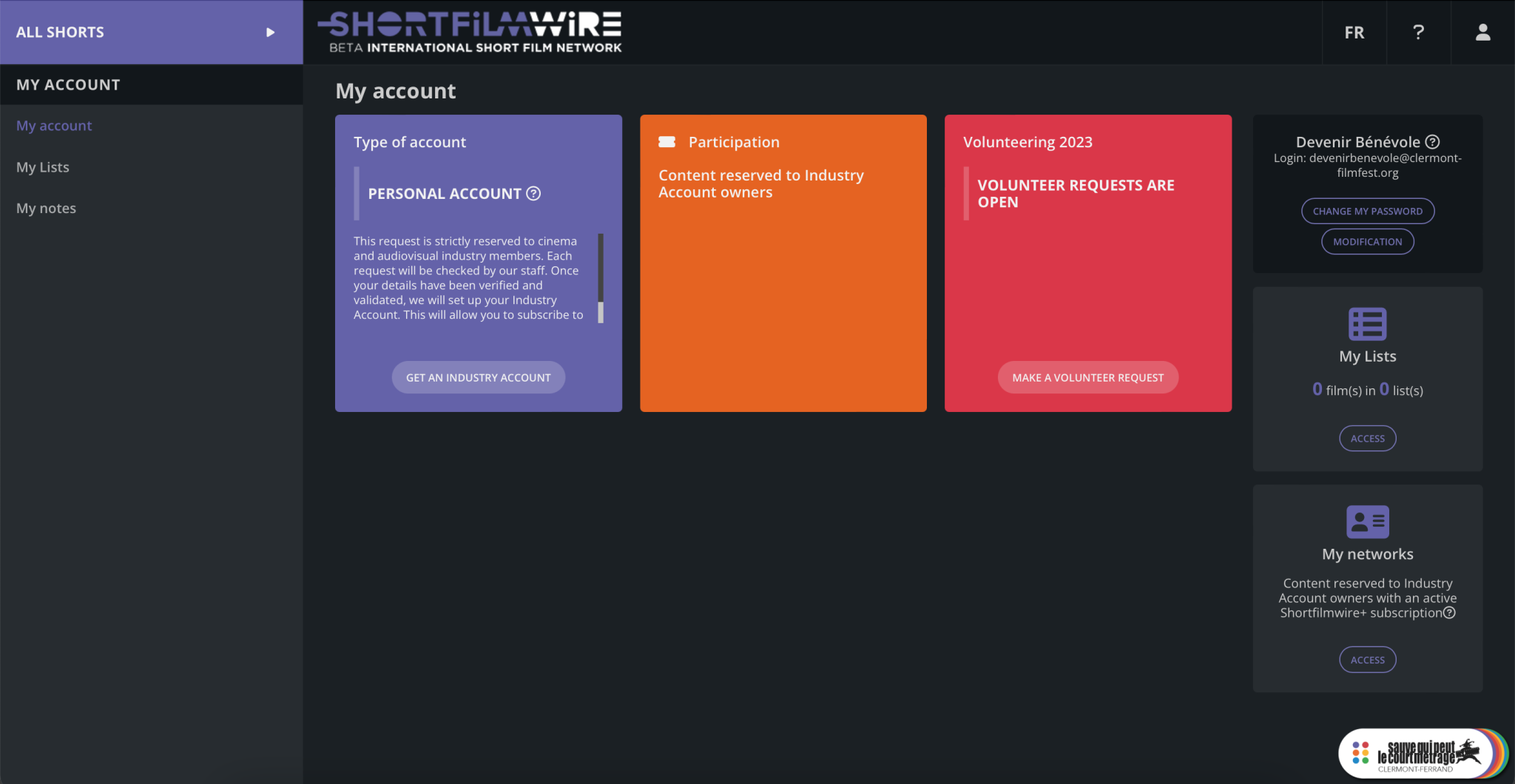Click the Volunteering 2023 card title
1515x784 pixels.
click(x=1028, y=142)
